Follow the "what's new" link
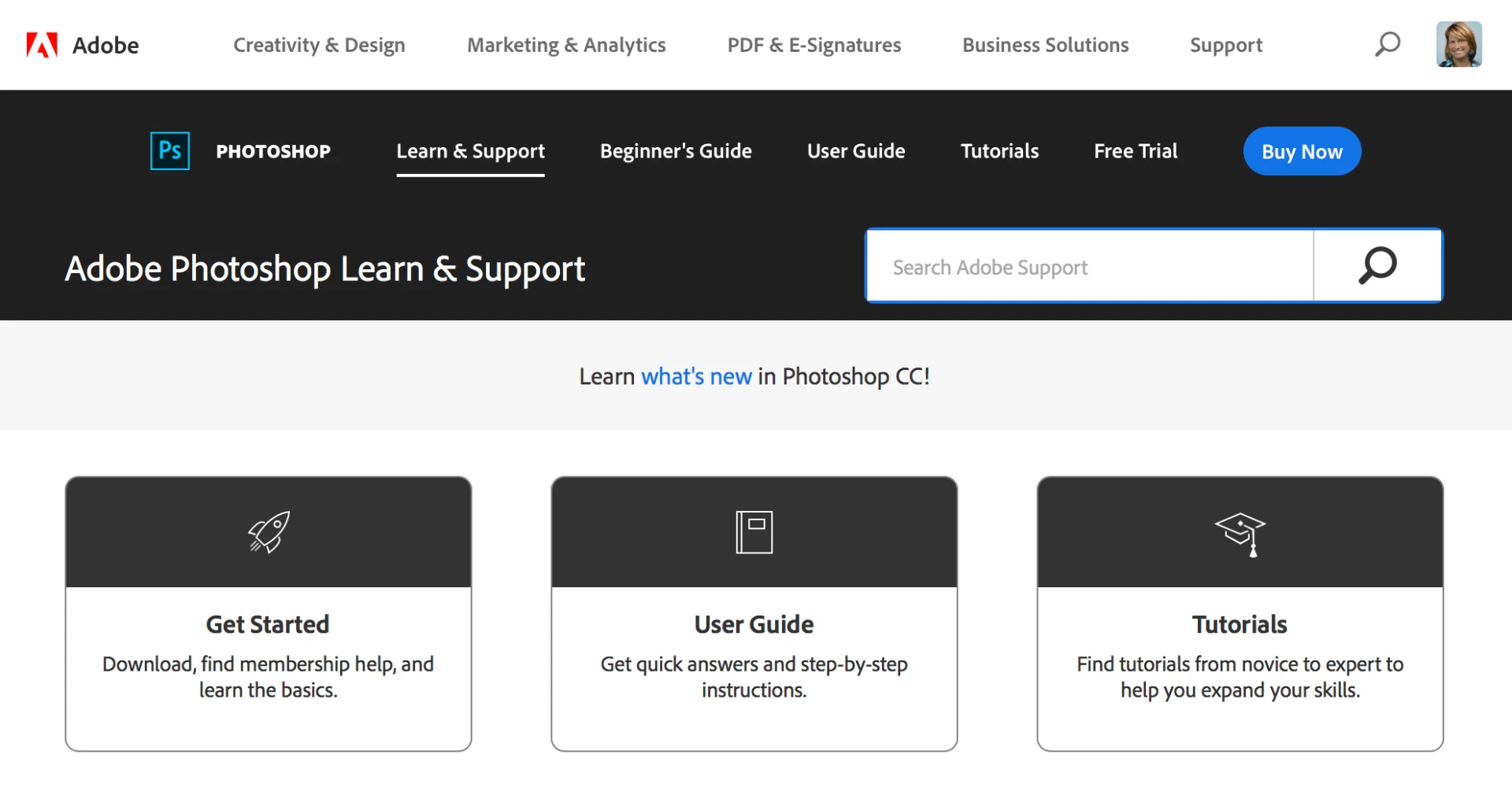 tap(696, 376)
